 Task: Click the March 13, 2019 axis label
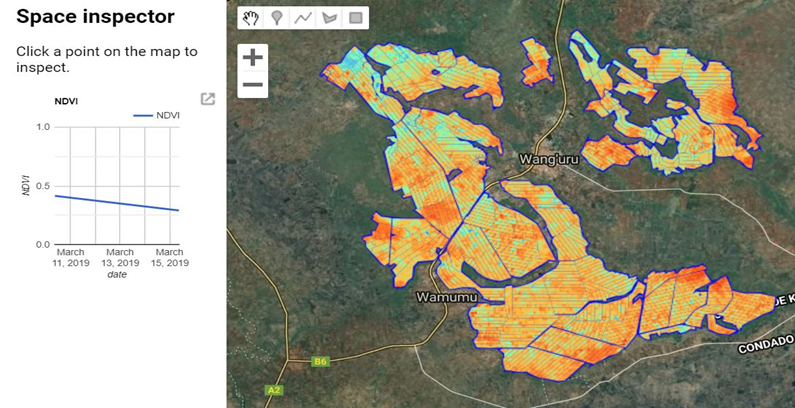tap(120, 257)
